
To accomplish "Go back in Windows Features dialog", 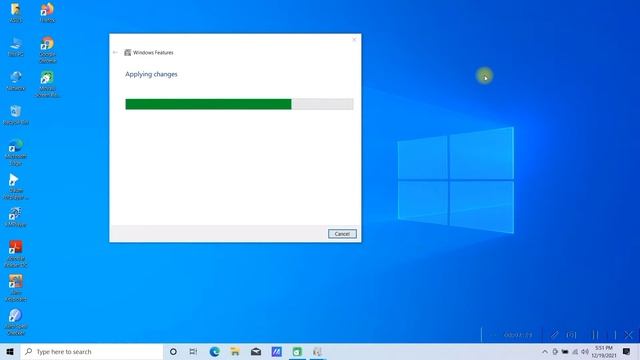I will pyautogui.click(x=115, y=52).
